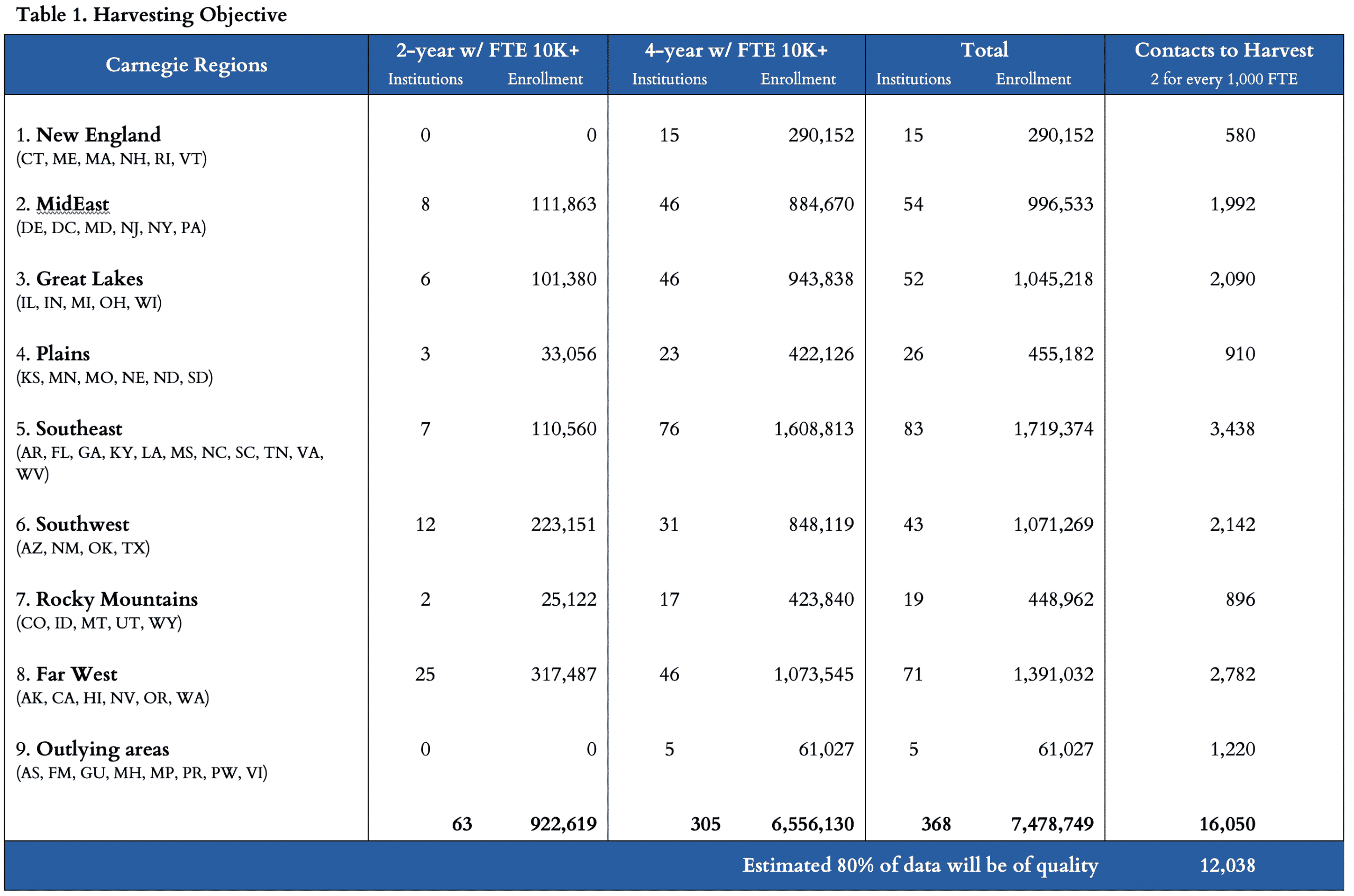
Task: Click the 4-year w/ FTE 10K+ header
Action: [735, 50]
